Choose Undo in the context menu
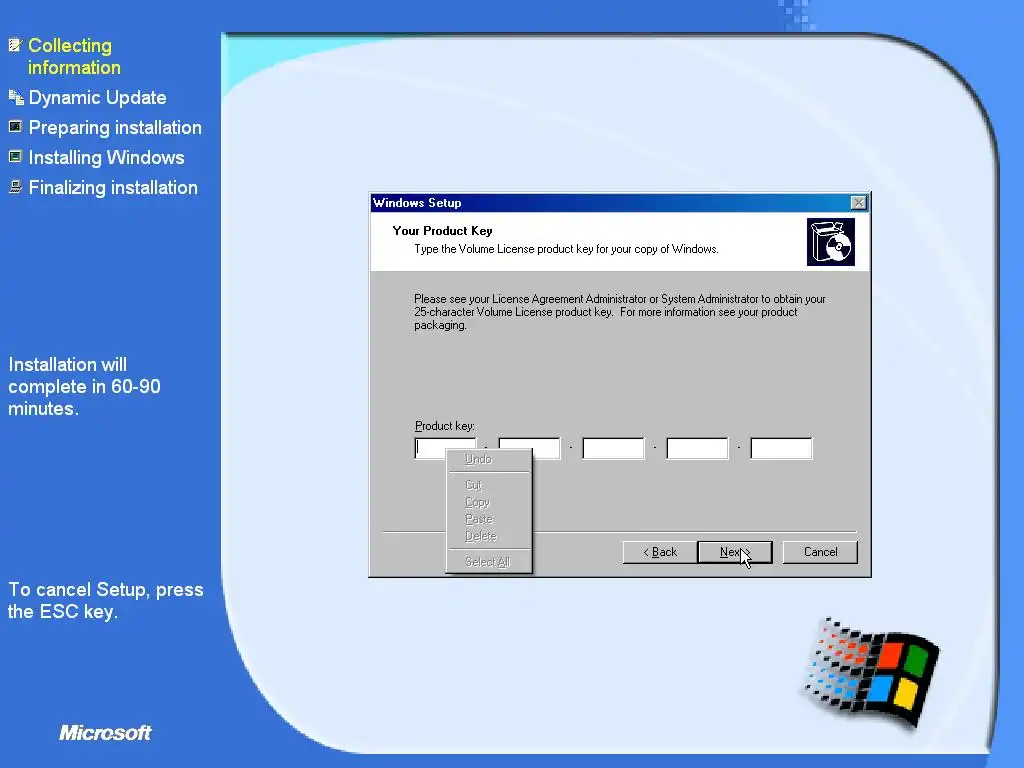Image resolution: width=1024 pixels, height=768 pixels. coord(488,459)
